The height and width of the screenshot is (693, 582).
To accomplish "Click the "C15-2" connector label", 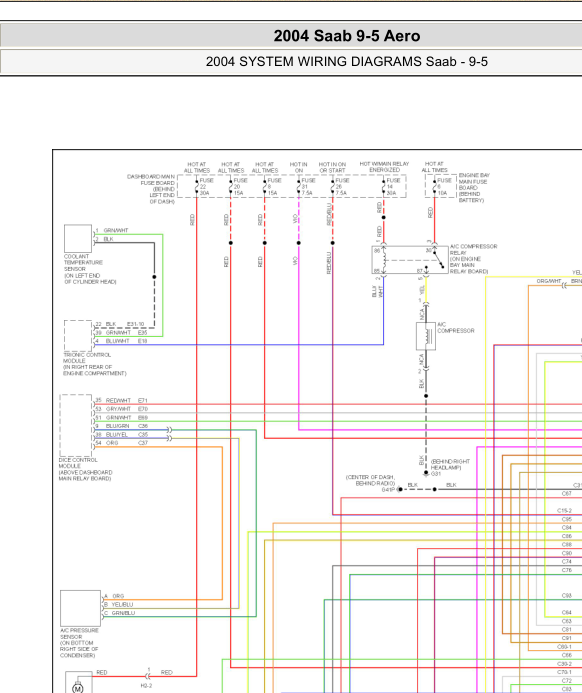I will 564,510.
